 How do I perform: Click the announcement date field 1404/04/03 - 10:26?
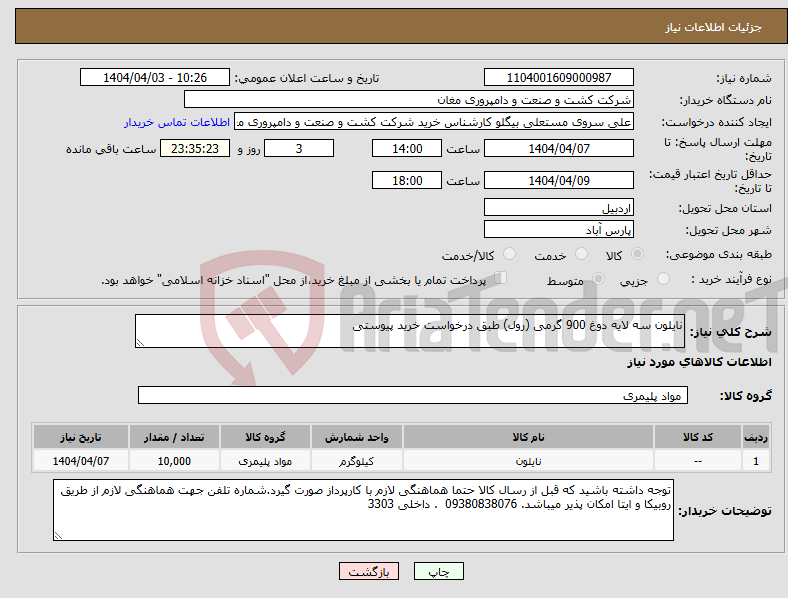pos(155,77)
